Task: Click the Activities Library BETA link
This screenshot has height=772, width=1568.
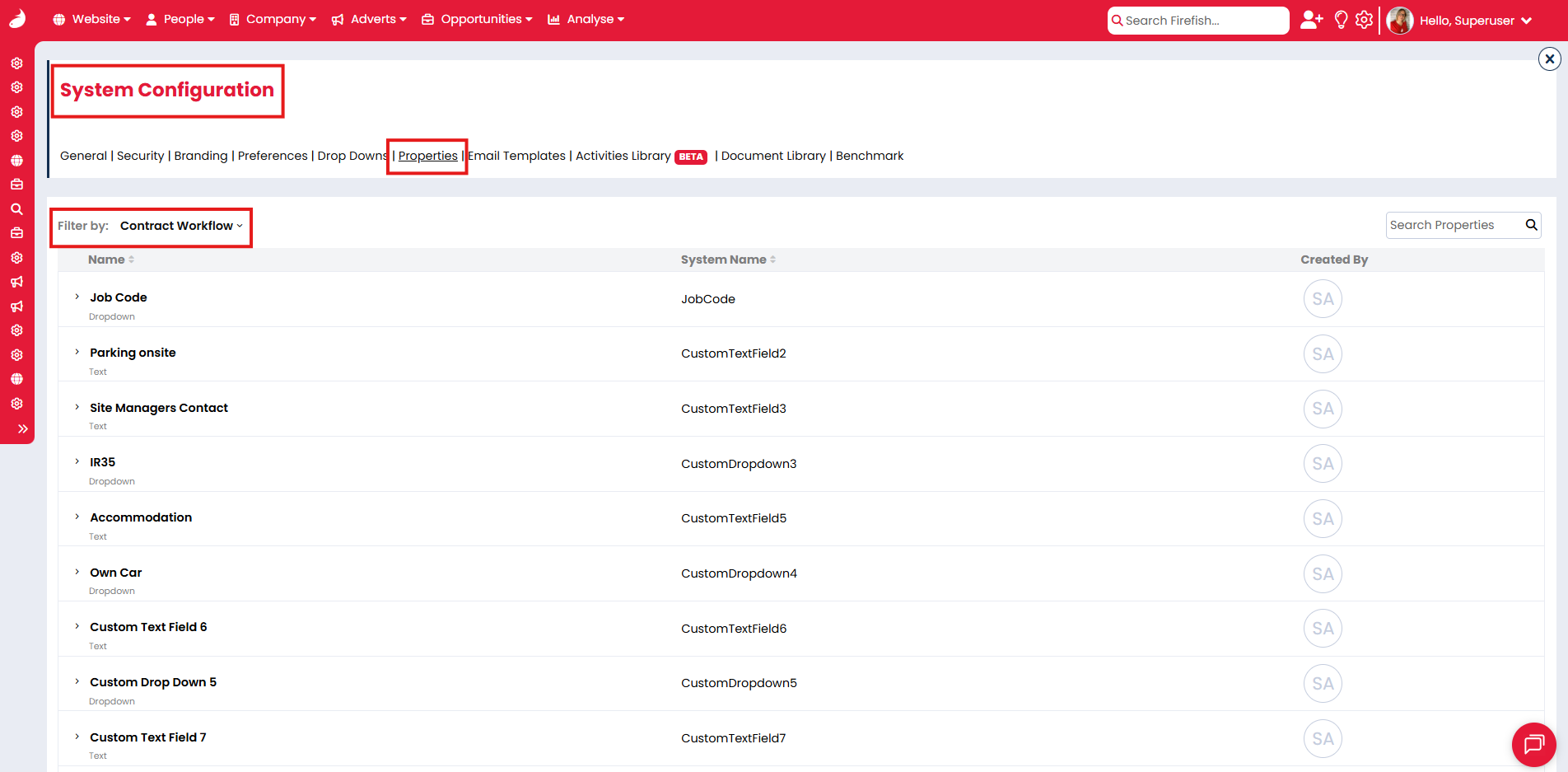Action: [623, 156]
